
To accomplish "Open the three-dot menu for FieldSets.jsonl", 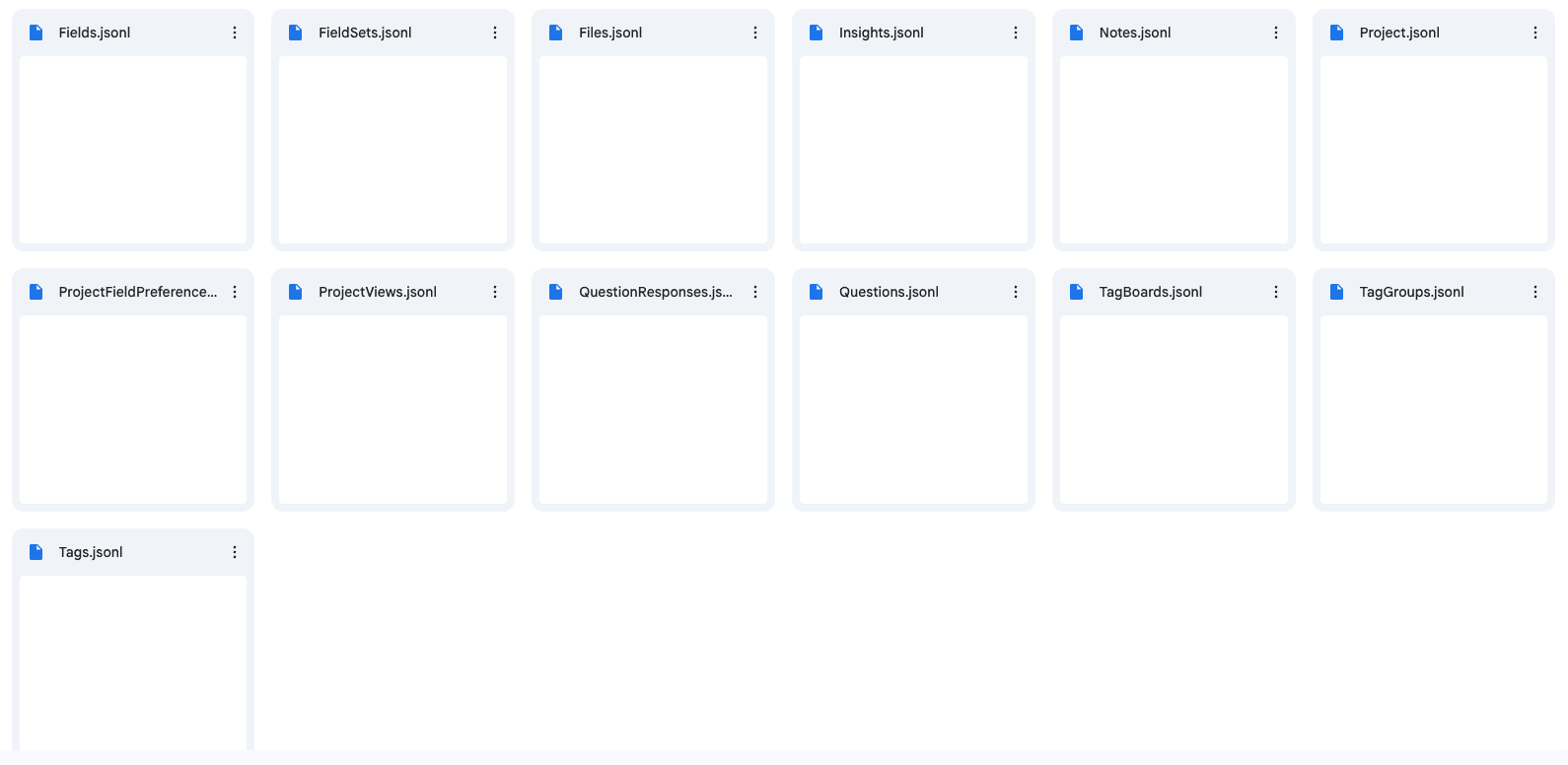I will click(495, 33).
